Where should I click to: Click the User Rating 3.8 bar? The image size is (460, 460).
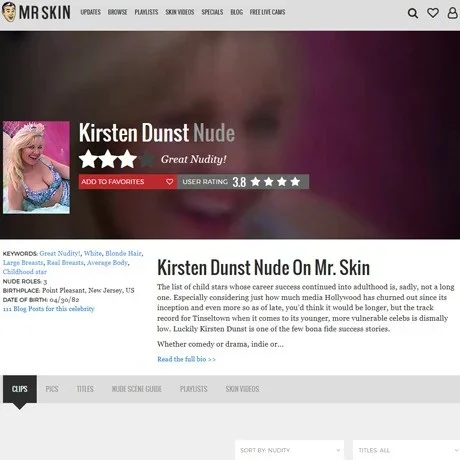243,182
